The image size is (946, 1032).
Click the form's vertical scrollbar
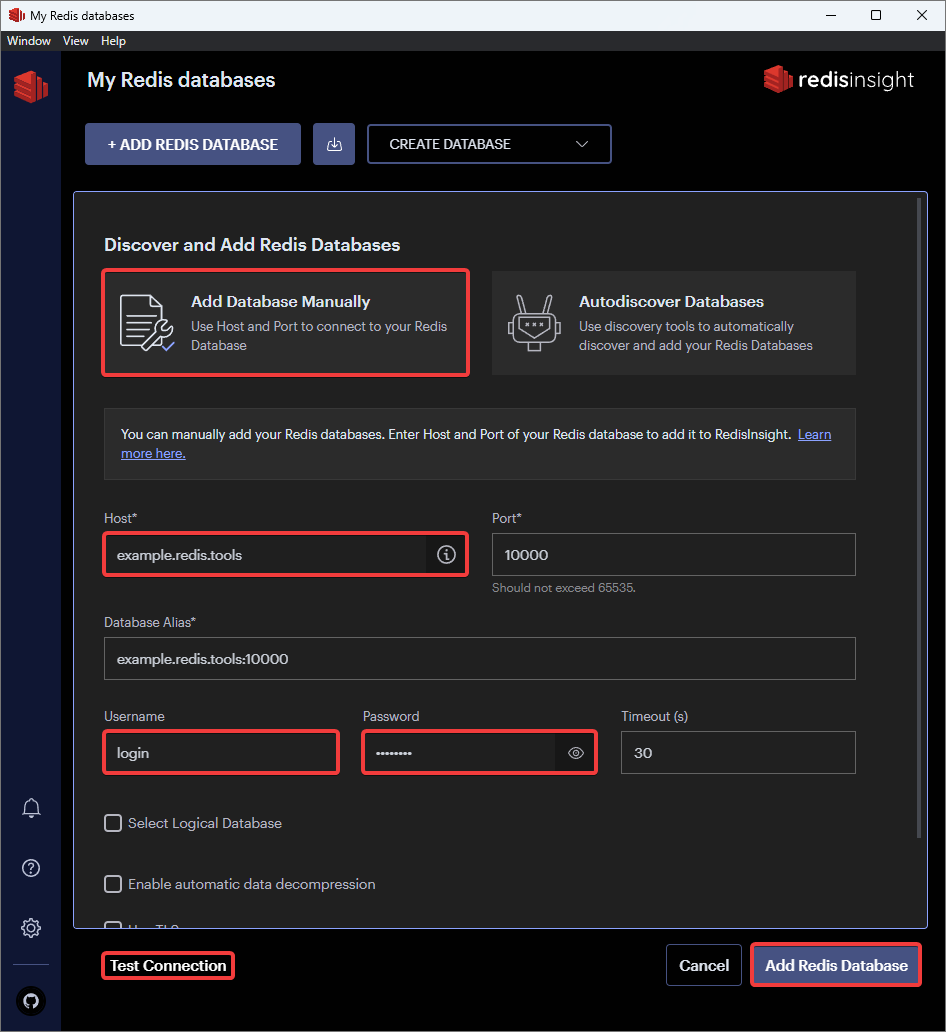click(919, 500)
